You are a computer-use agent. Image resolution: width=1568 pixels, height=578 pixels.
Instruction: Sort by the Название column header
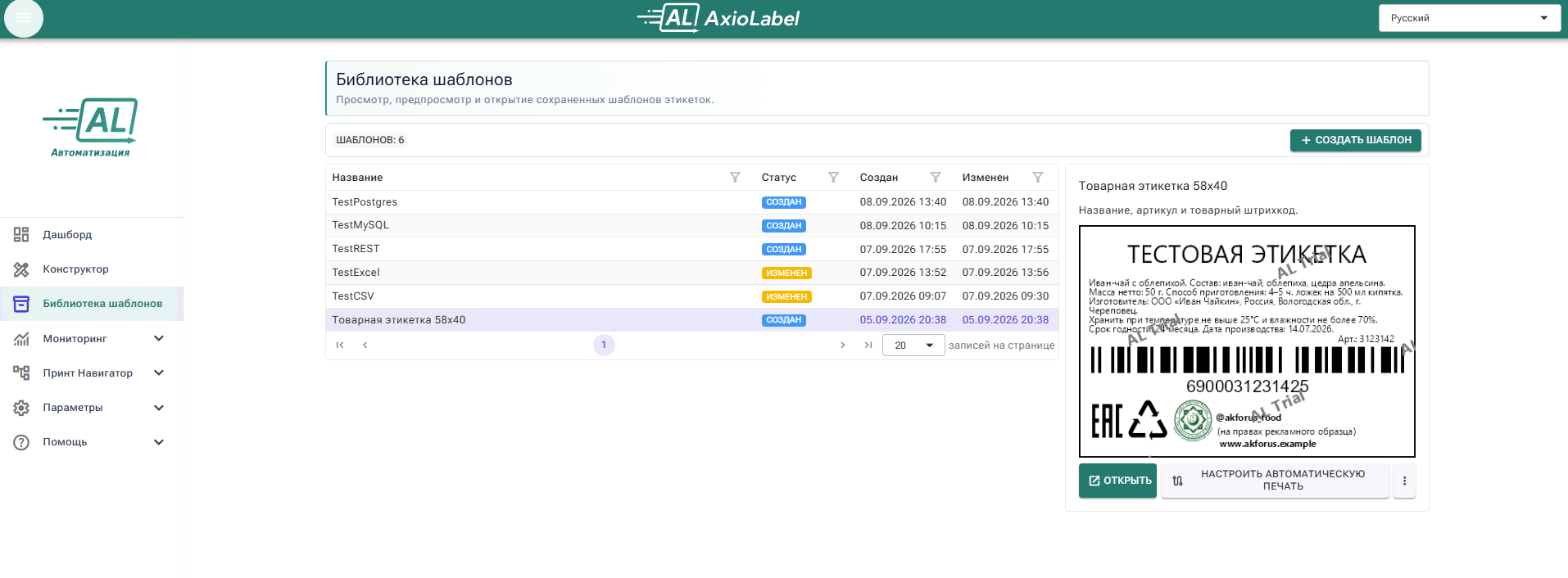click(357, 178)
